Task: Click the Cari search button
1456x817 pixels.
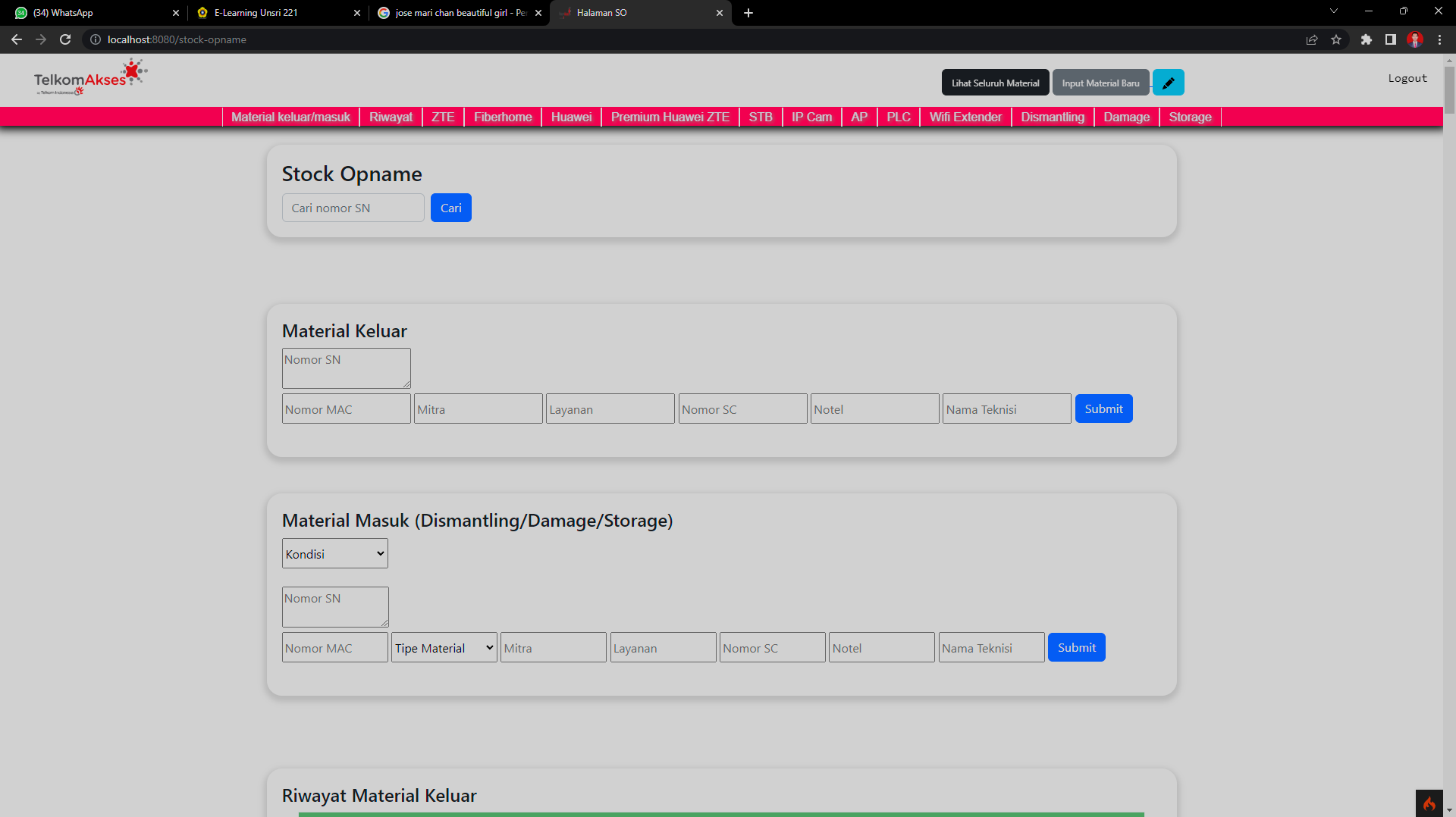Action: point(451,208)
